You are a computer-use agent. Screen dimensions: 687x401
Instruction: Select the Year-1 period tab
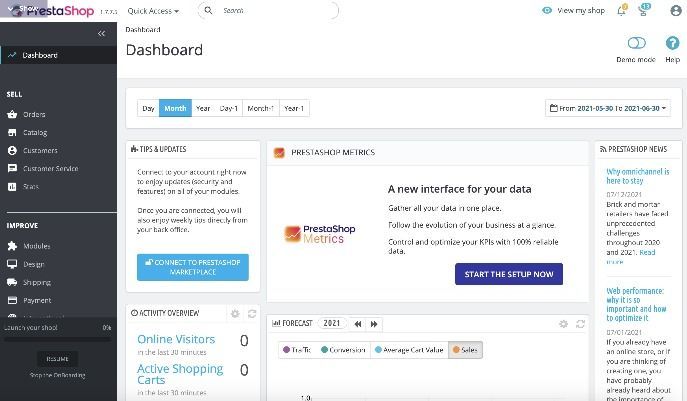coord(294,108)
